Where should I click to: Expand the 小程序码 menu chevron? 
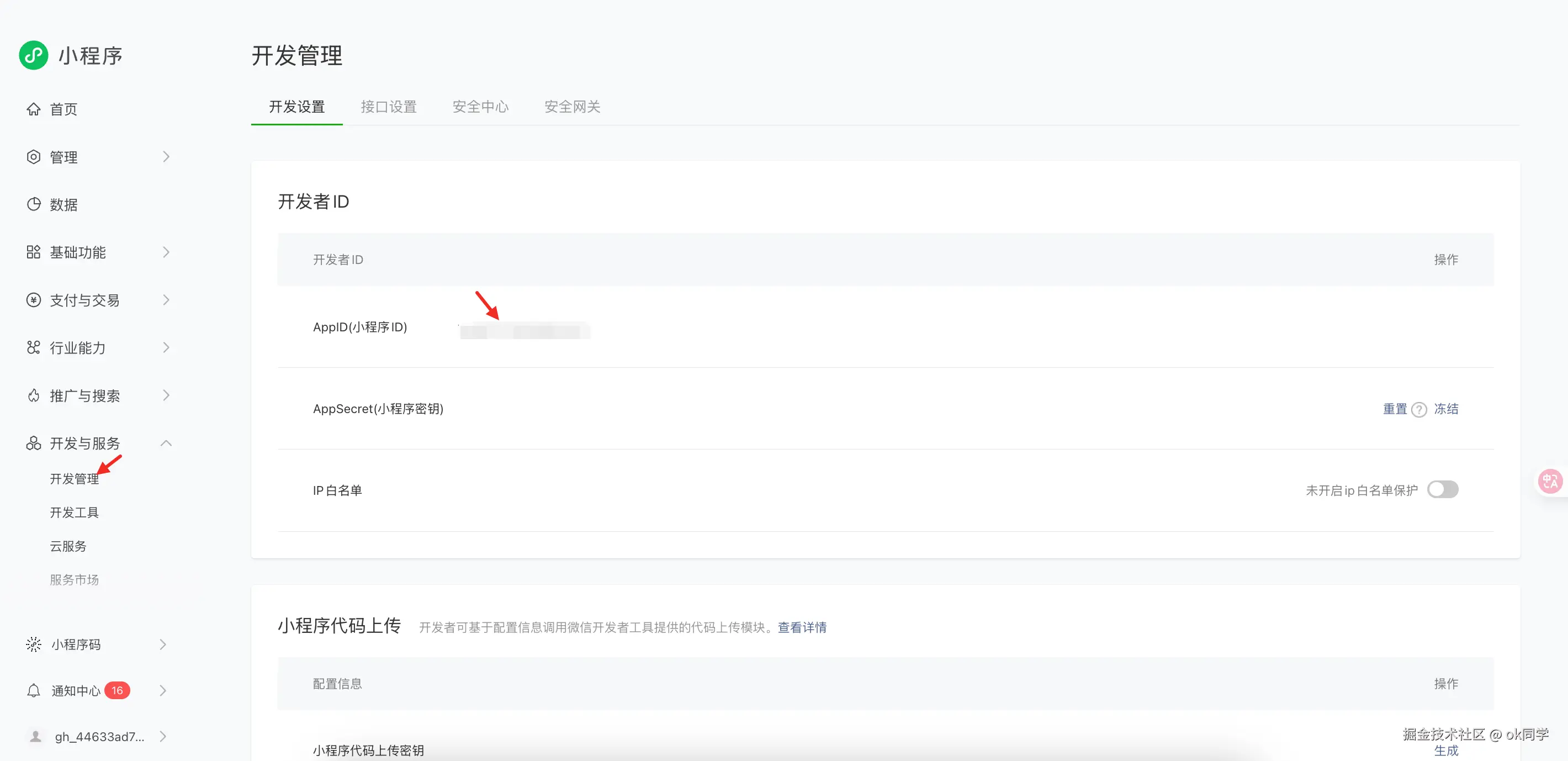coord(162,644)
